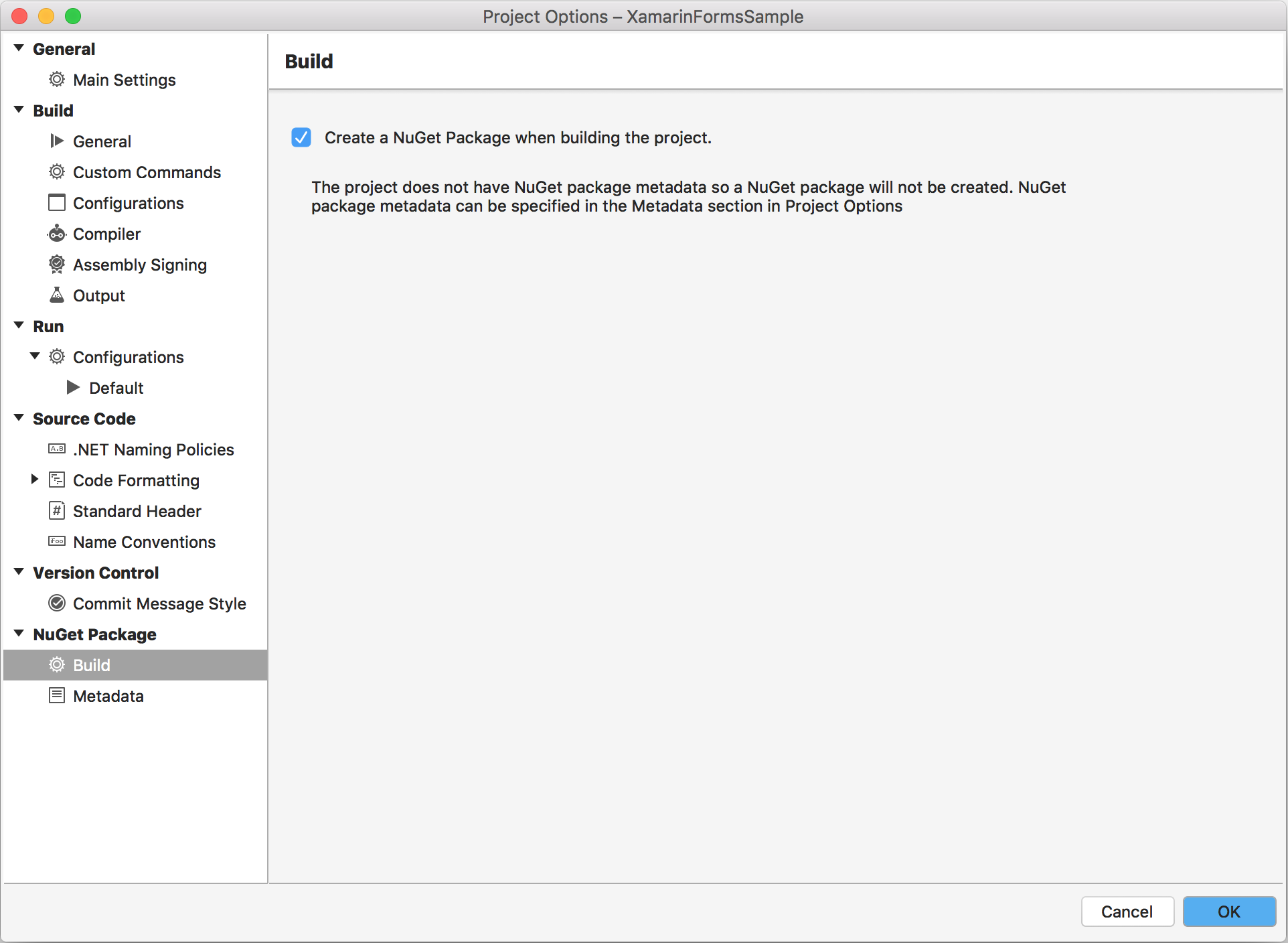The width and height of the screenshot is (1288, 943).
Task: Click the Output flask icon
Action: tap(57, 295)
